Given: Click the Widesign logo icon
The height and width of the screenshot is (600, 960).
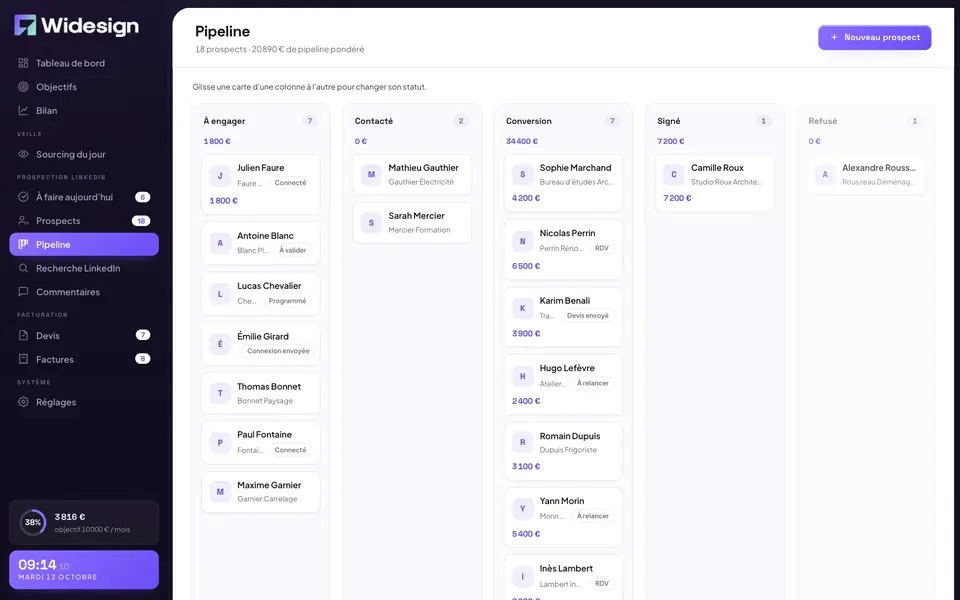Looking at the screenshot, I should (26, 25).
